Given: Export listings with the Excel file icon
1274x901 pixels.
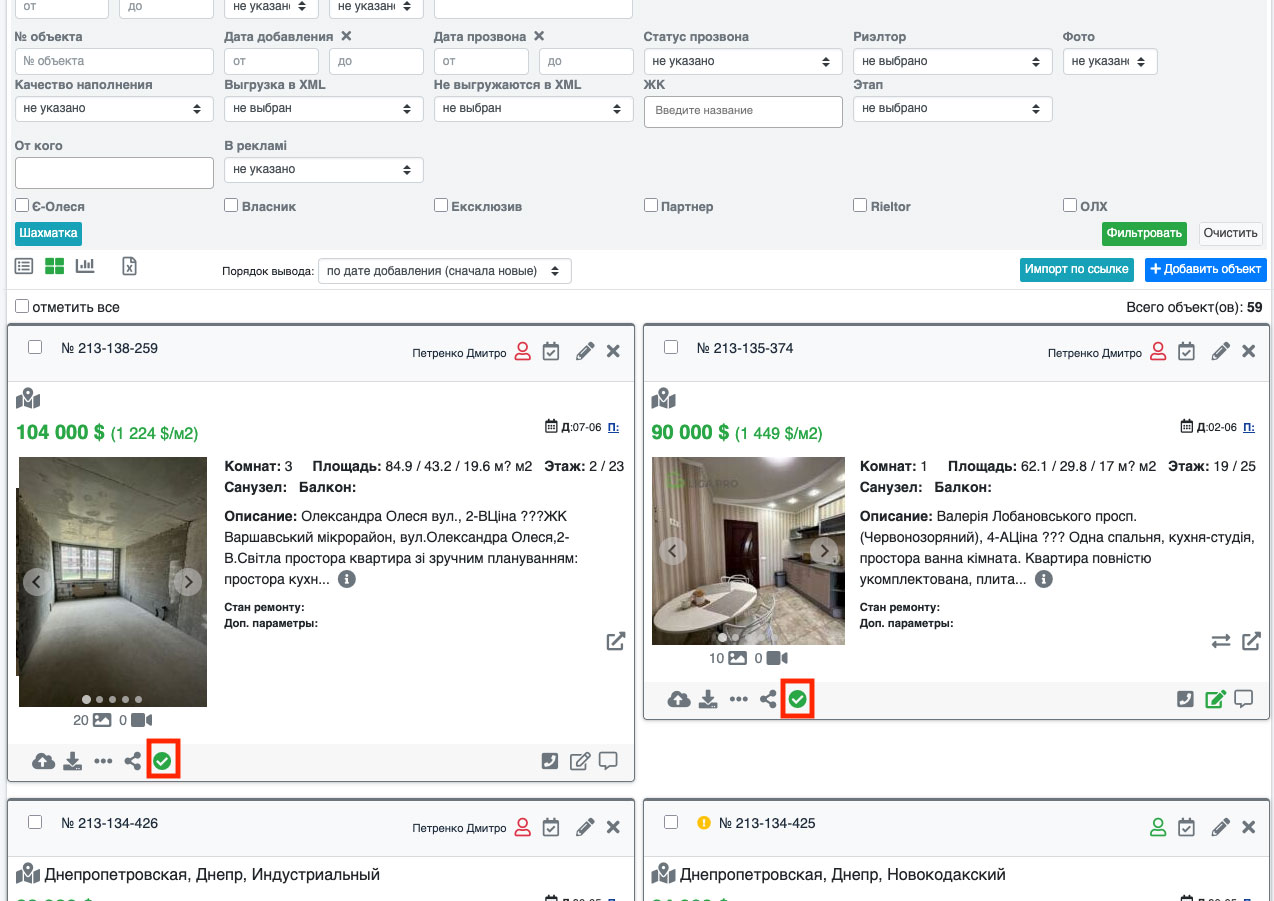Looking at the screenshot, I should coord(129,266).
